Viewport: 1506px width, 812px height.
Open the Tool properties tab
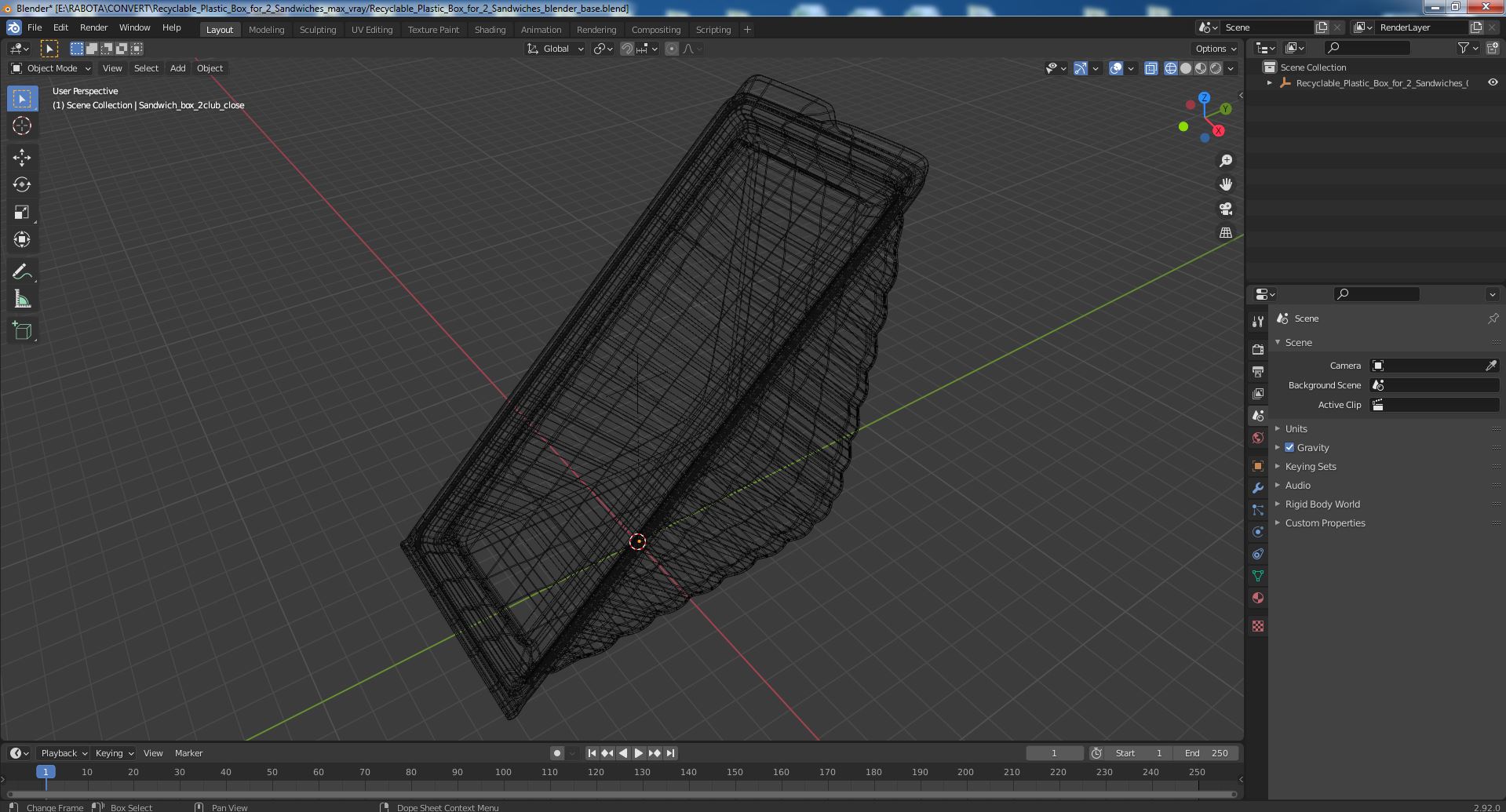1258,322
